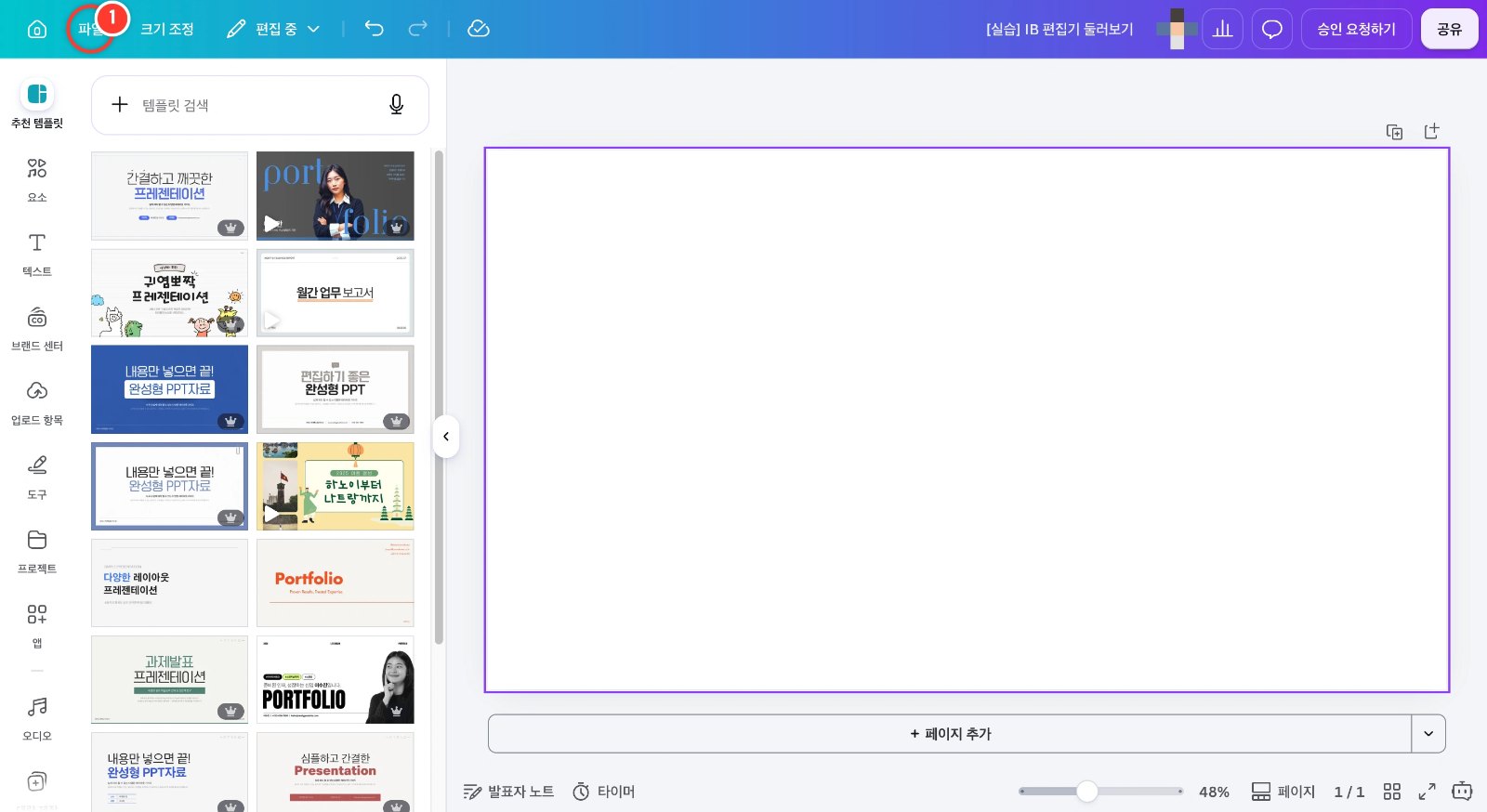
Task: Enter fullscreen presentation mode
Action: coord(1427,792)
